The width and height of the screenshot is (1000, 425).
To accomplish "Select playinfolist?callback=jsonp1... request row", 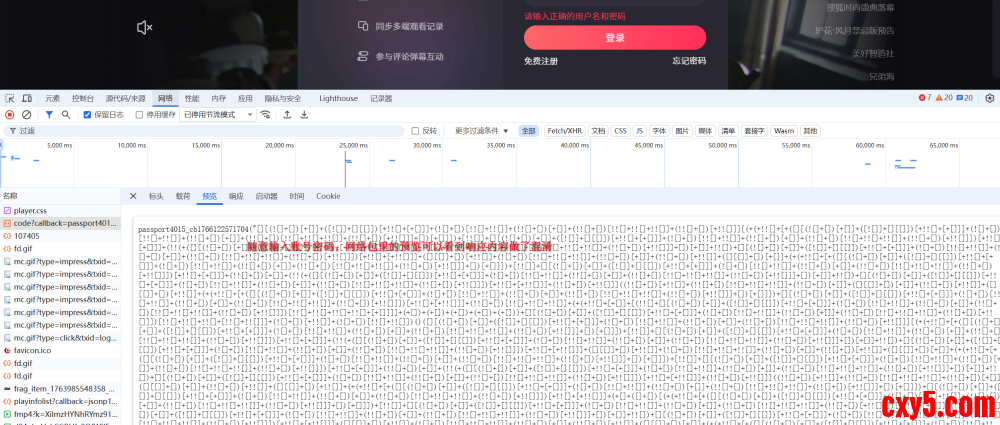I will 60,401.
